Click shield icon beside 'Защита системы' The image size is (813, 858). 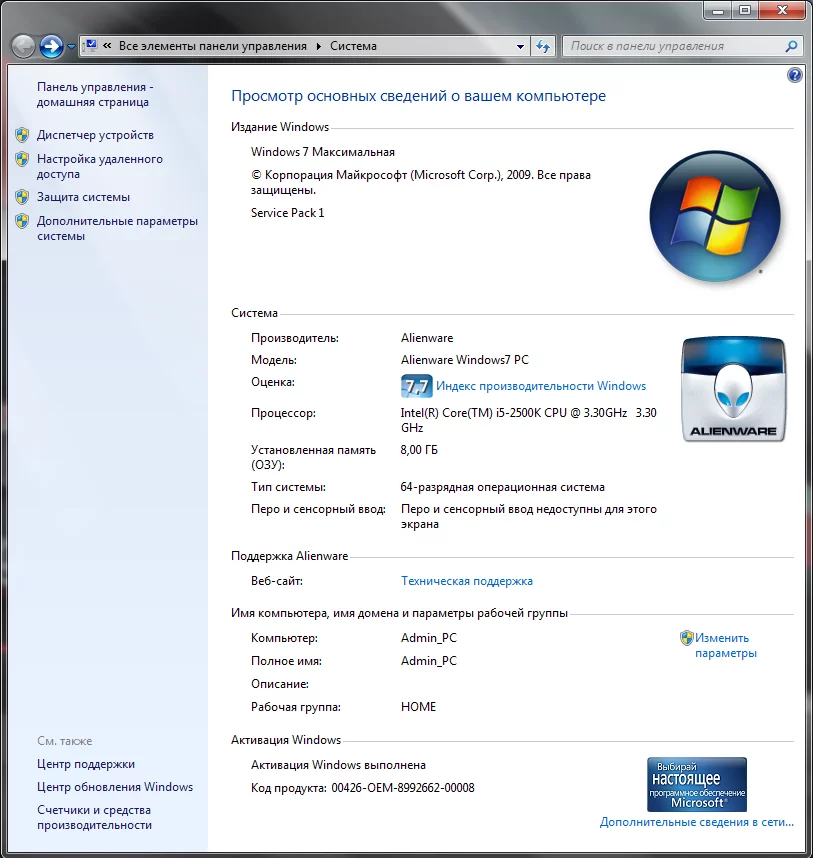22,197
